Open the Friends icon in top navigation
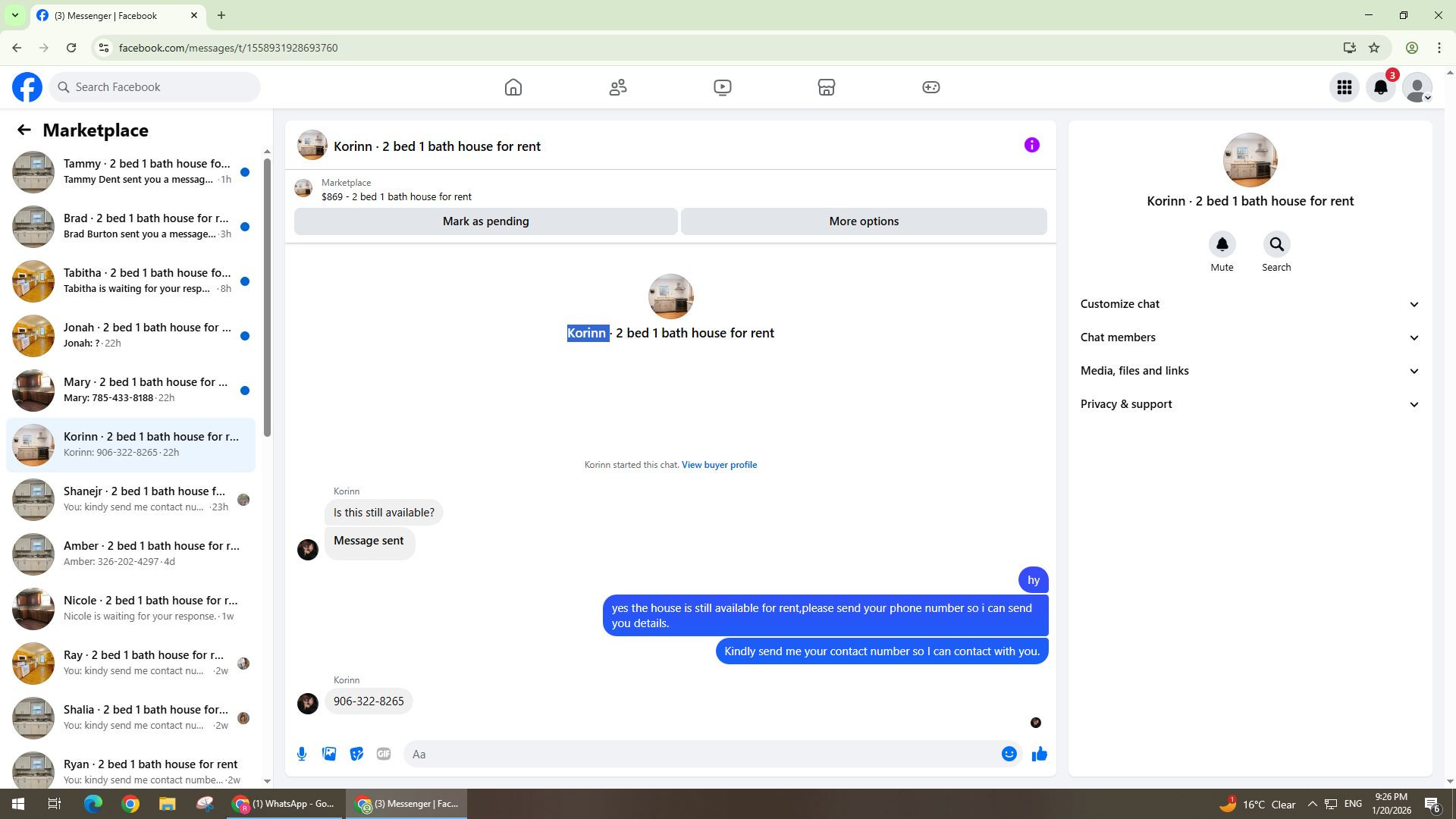The height and width of the screenshot is (819, 1456). pyautogui.click(x=618, y=87)
